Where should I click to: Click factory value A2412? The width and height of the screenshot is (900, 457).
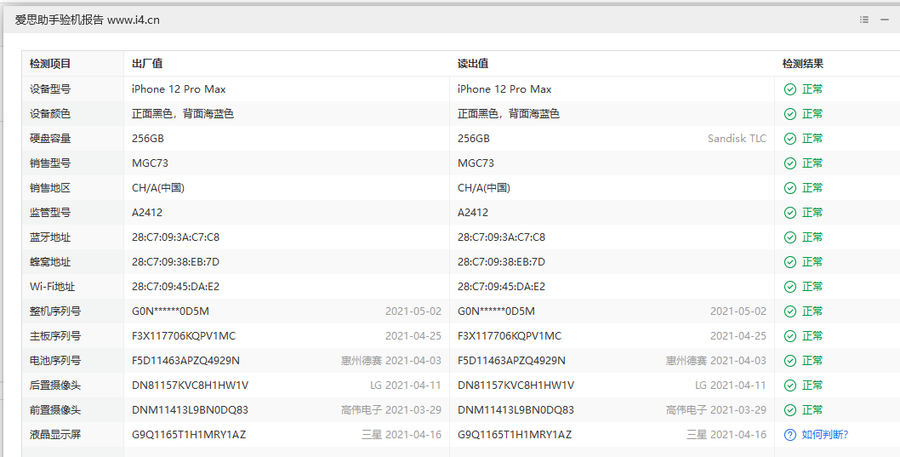(147, 212)
